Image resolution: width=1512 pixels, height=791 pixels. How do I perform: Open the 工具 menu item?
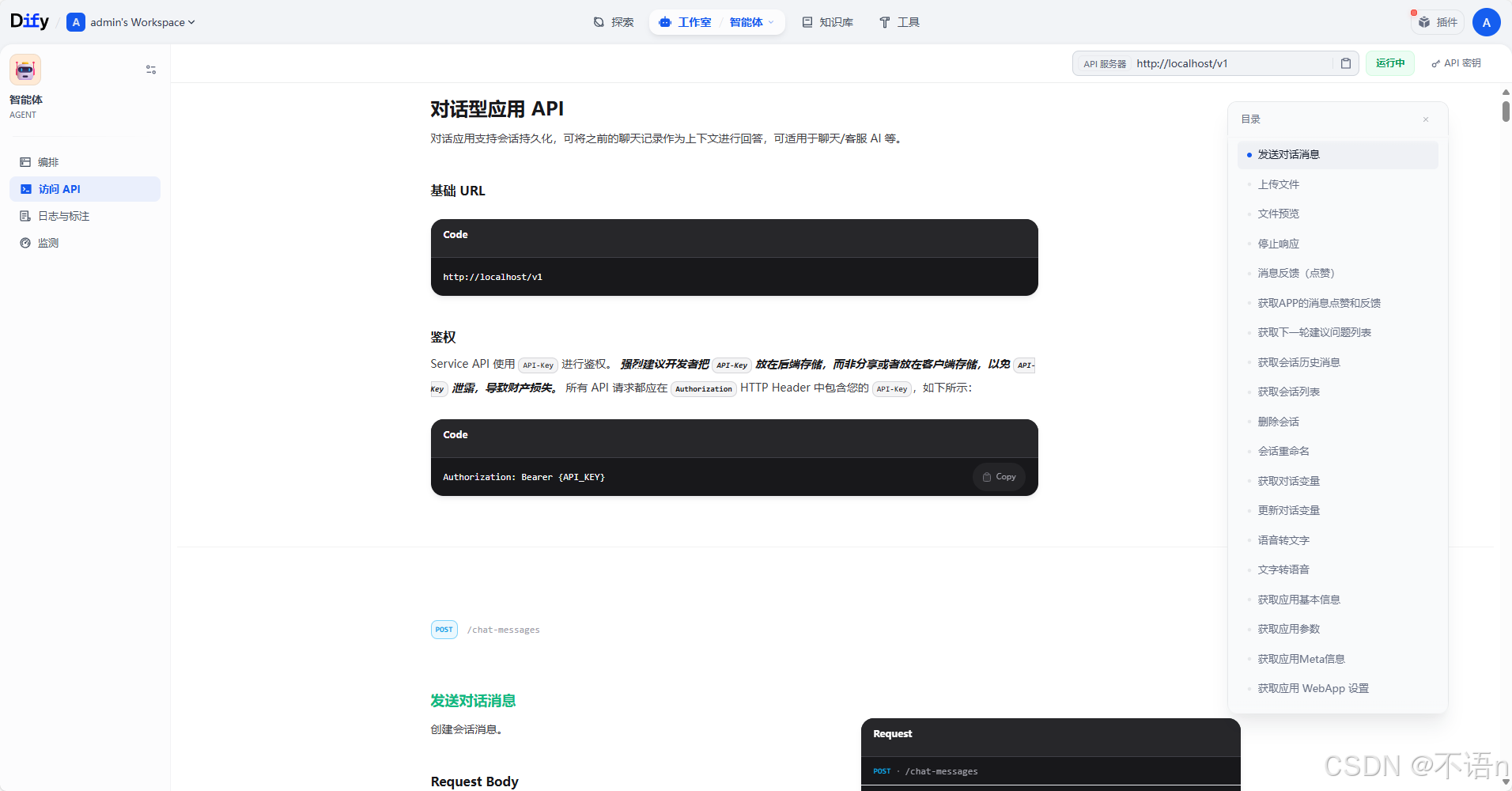(x=899, y=22)
